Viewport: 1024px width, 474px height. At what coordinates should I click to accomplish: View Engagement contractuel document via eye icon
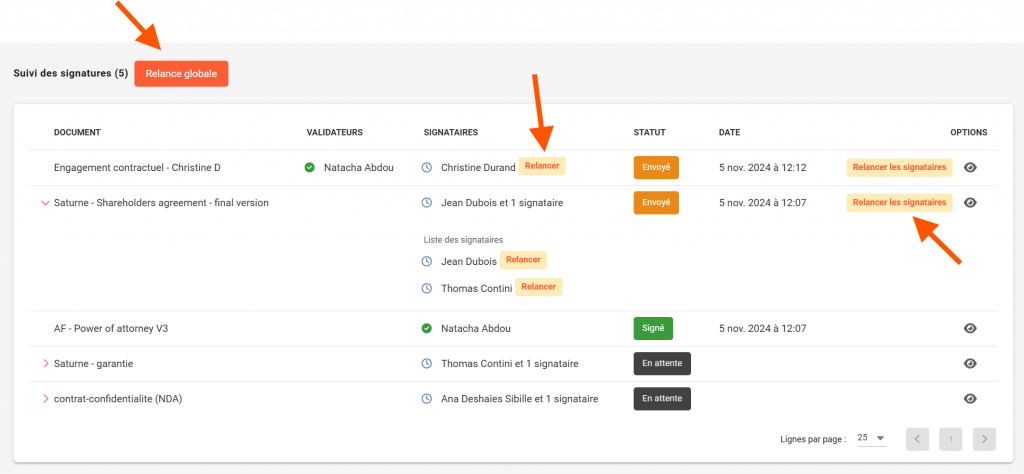pos(969,167)
